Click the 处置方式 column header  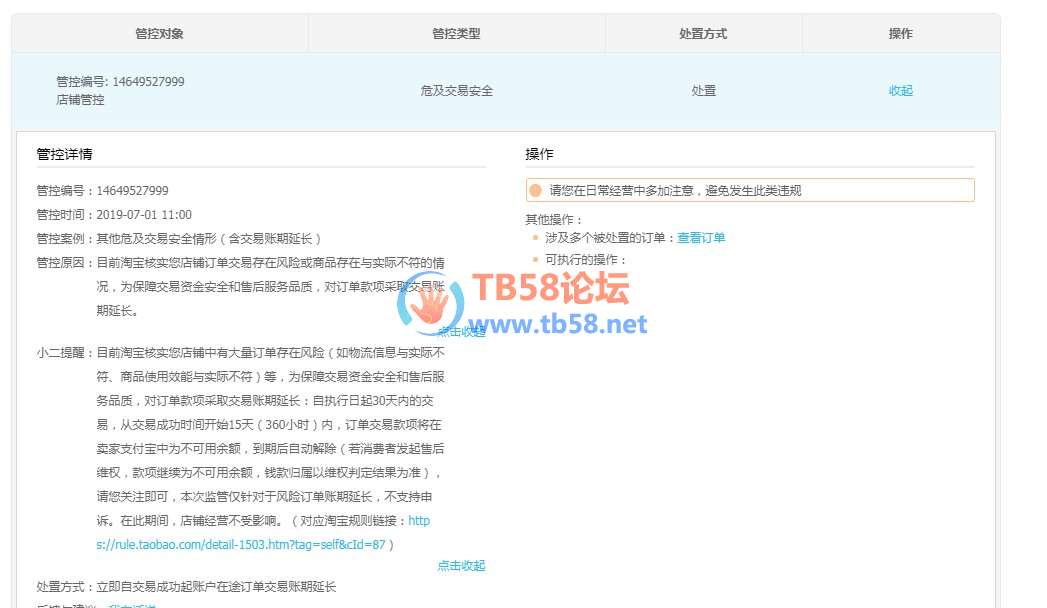click(x=703, y=34)
